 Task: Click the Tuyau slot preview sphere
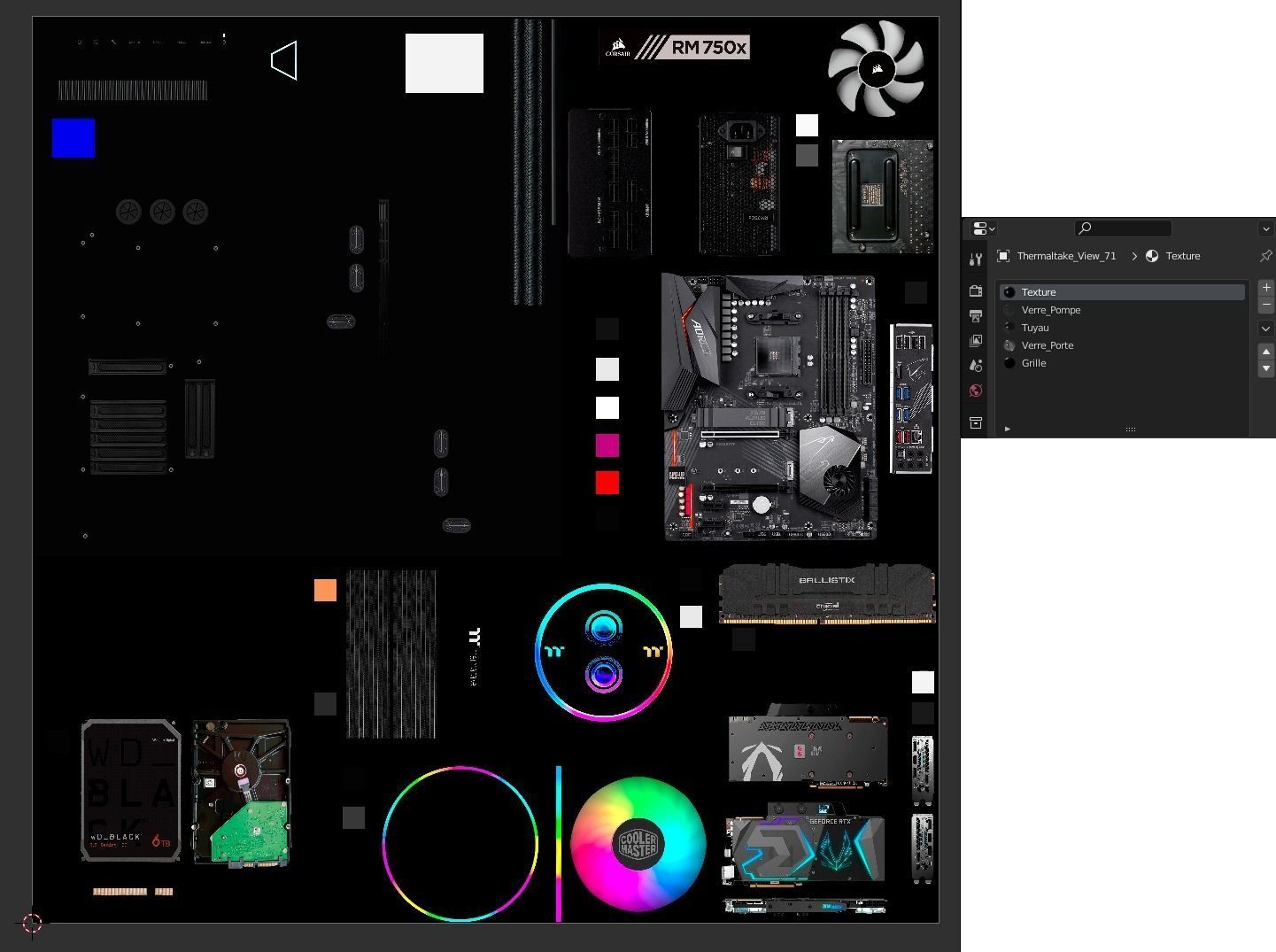1009,328
